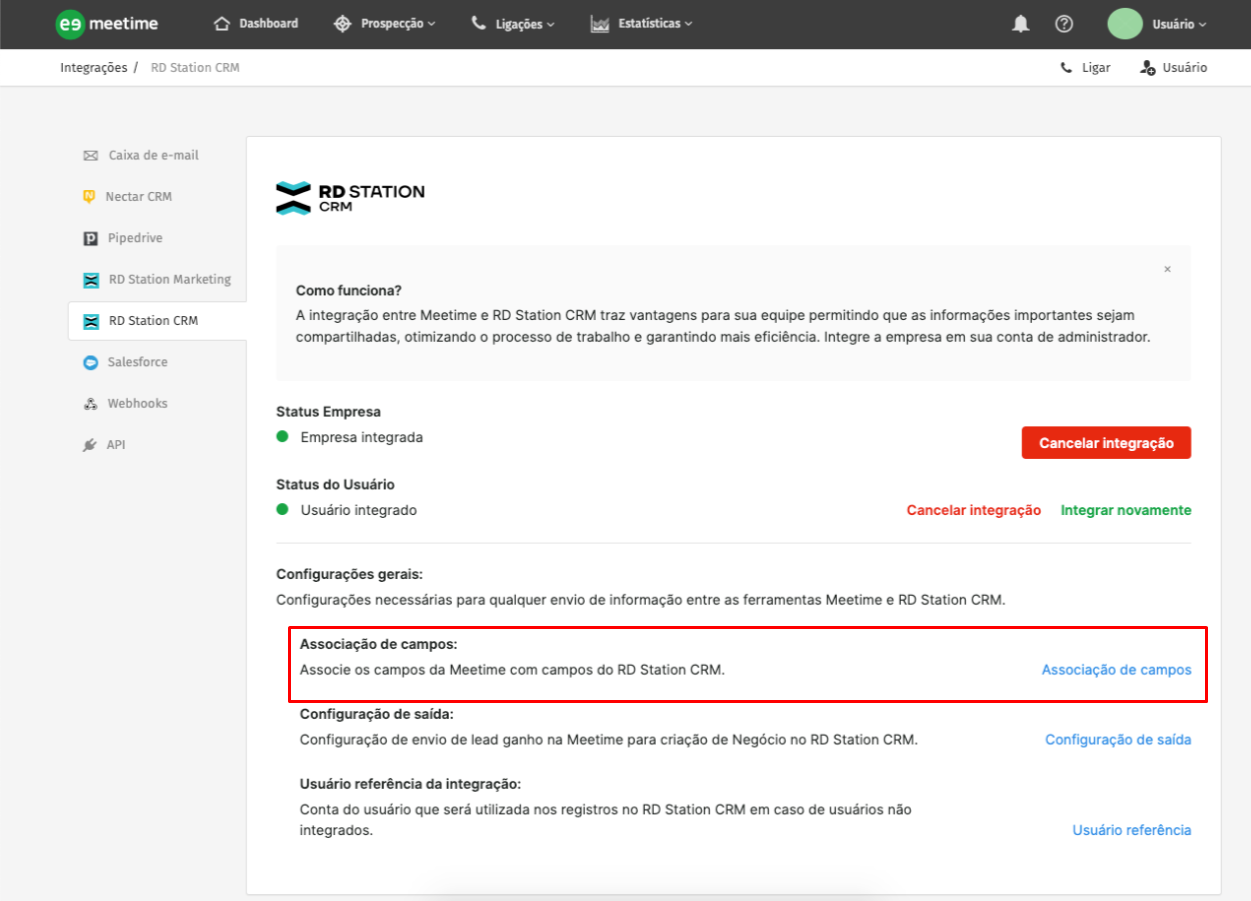Viewport: 1251px width, 901px height.
Task: Click the Integrações breadcrumb
Action: pos(94,68)
